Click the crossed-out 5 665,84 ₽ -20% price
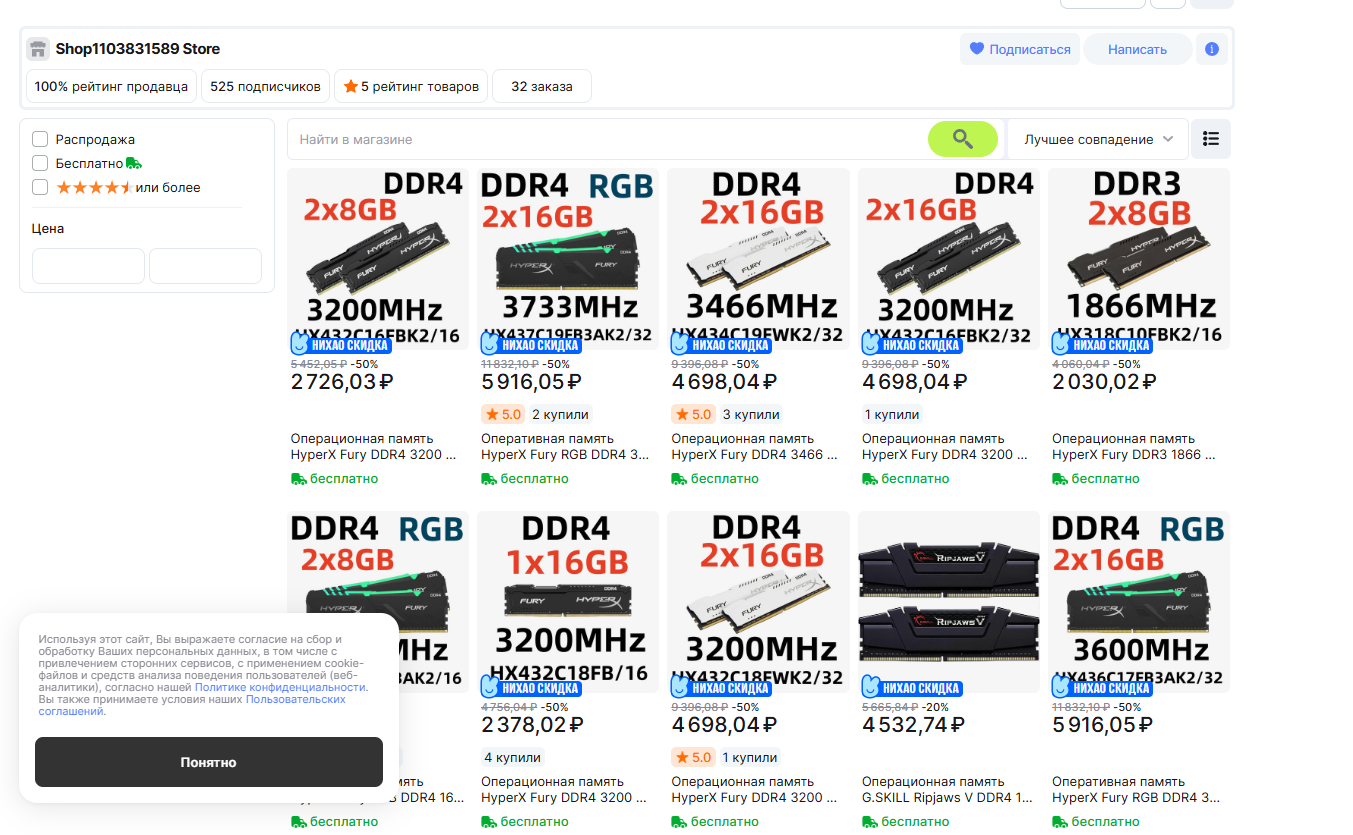 [x=905, y=707]
